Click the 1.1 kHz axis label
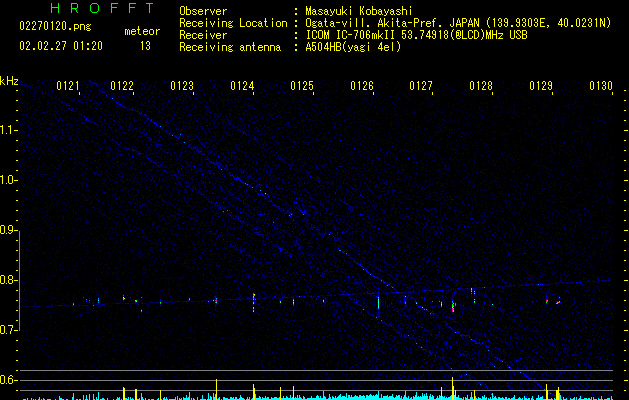 [x=9, y=130]
